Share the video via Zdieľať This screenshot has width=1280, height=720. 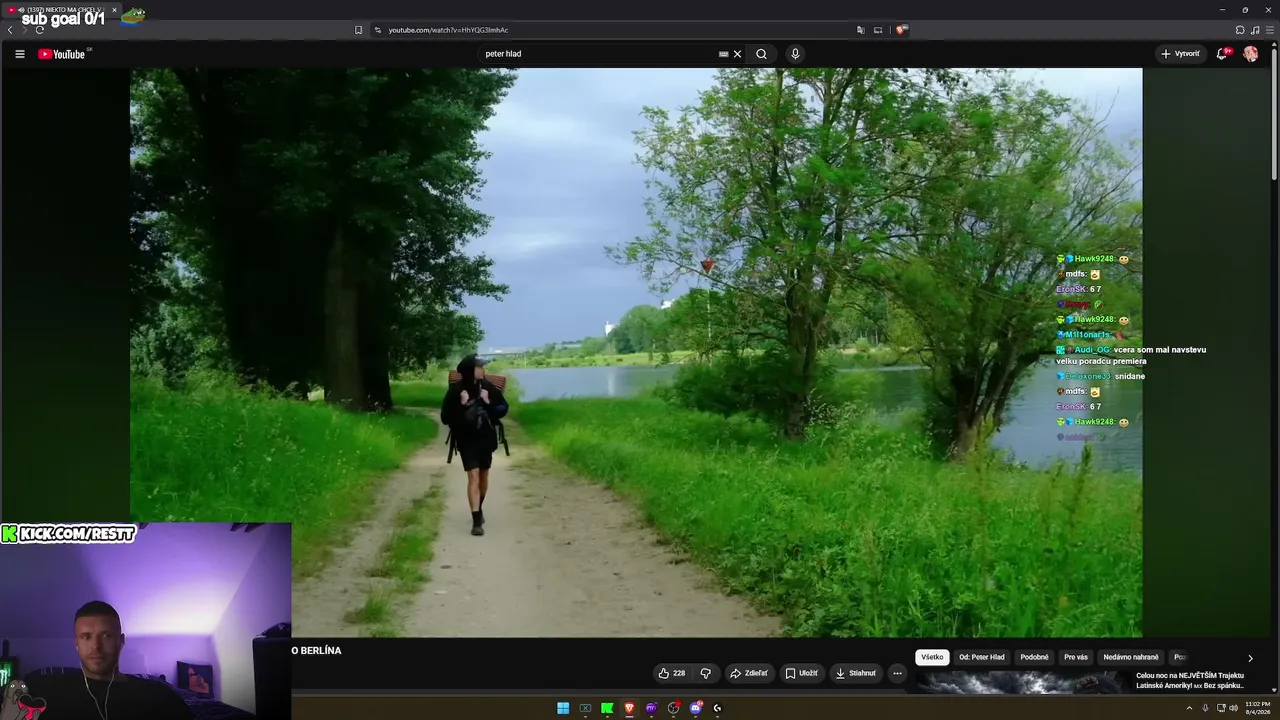point(749,673)
